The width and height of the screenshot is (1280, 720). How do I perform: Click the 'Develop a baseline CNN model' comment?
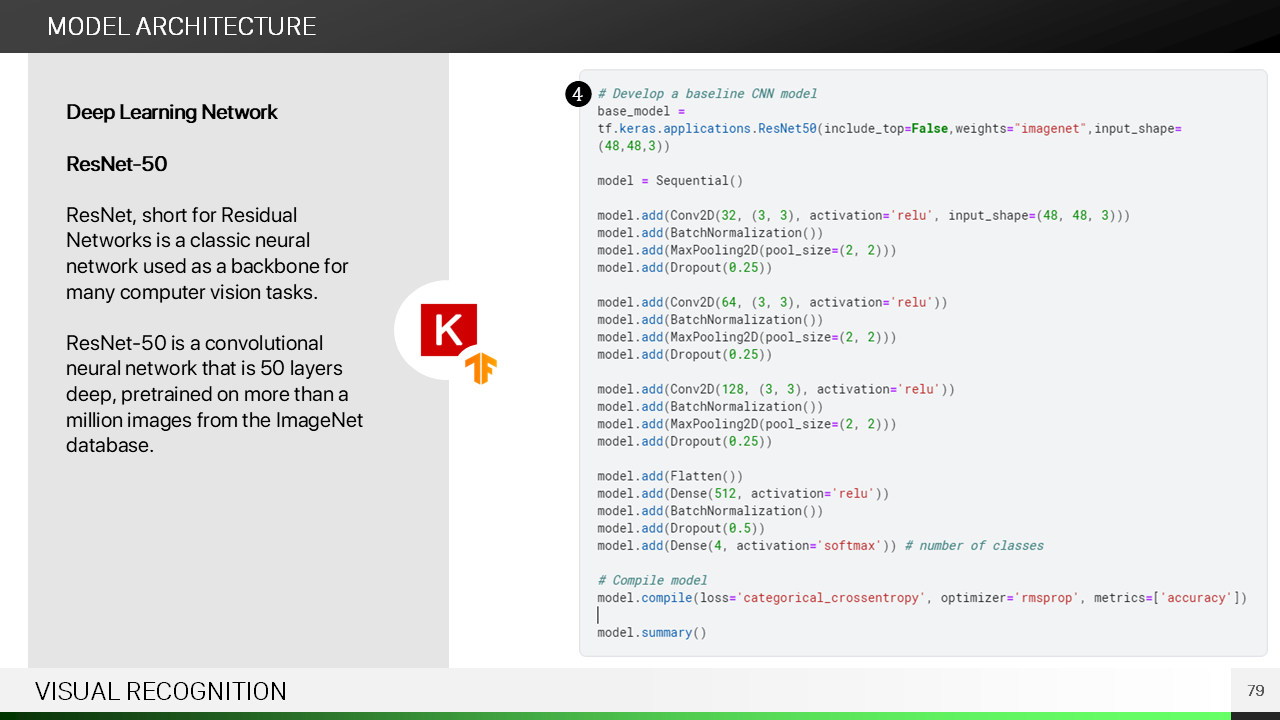[x=707, y=94]
